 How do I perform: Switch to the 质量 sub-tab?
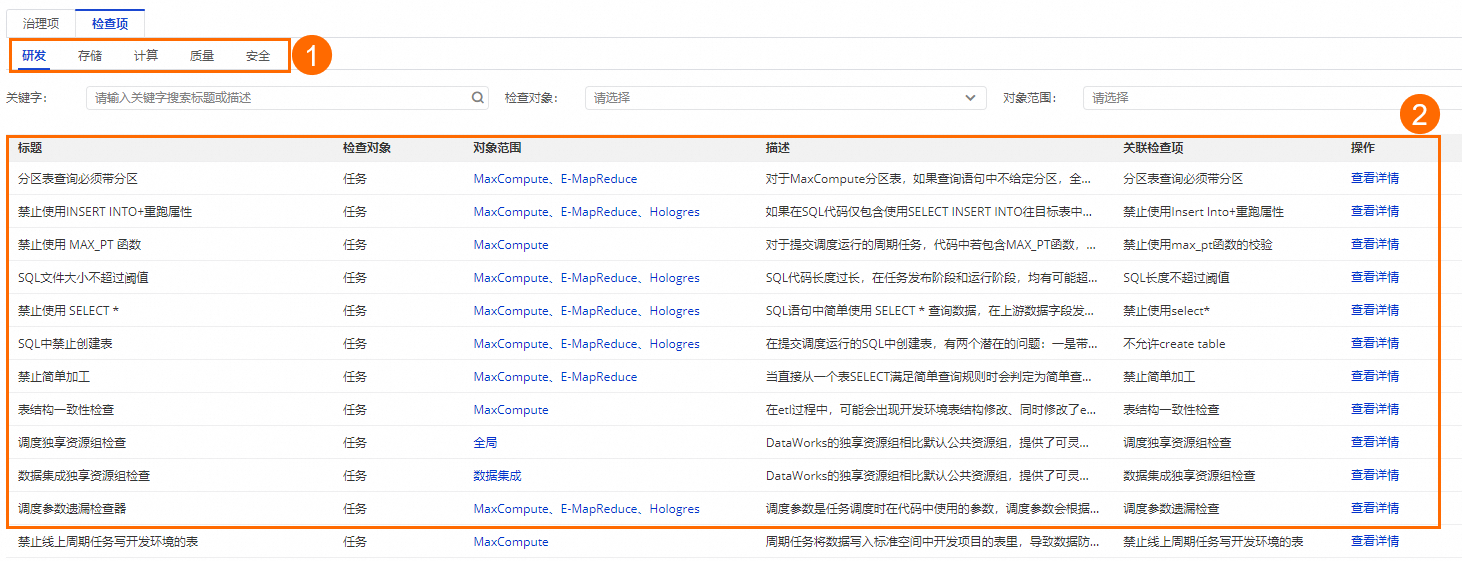(202, 56)
